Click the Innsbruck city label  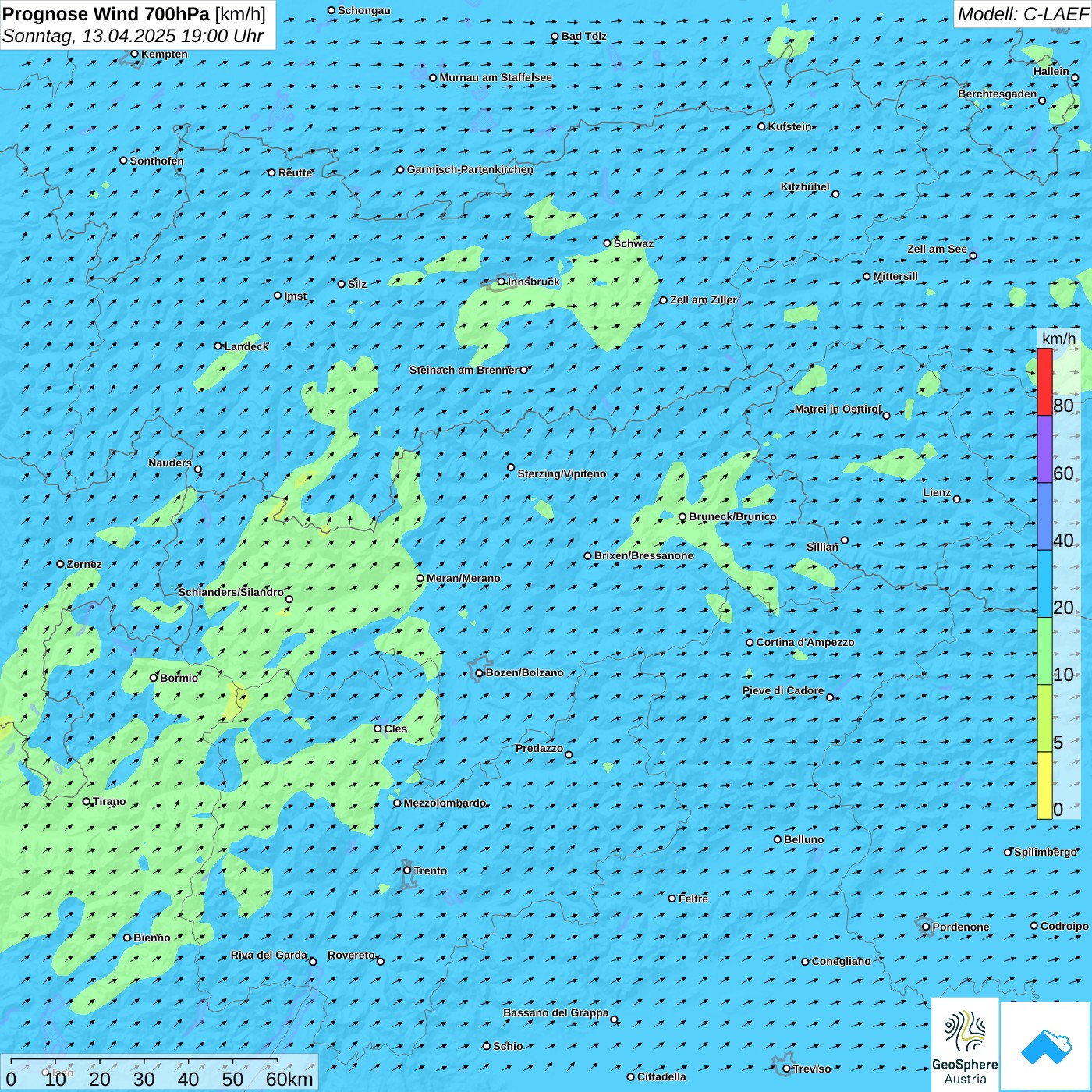534,282
